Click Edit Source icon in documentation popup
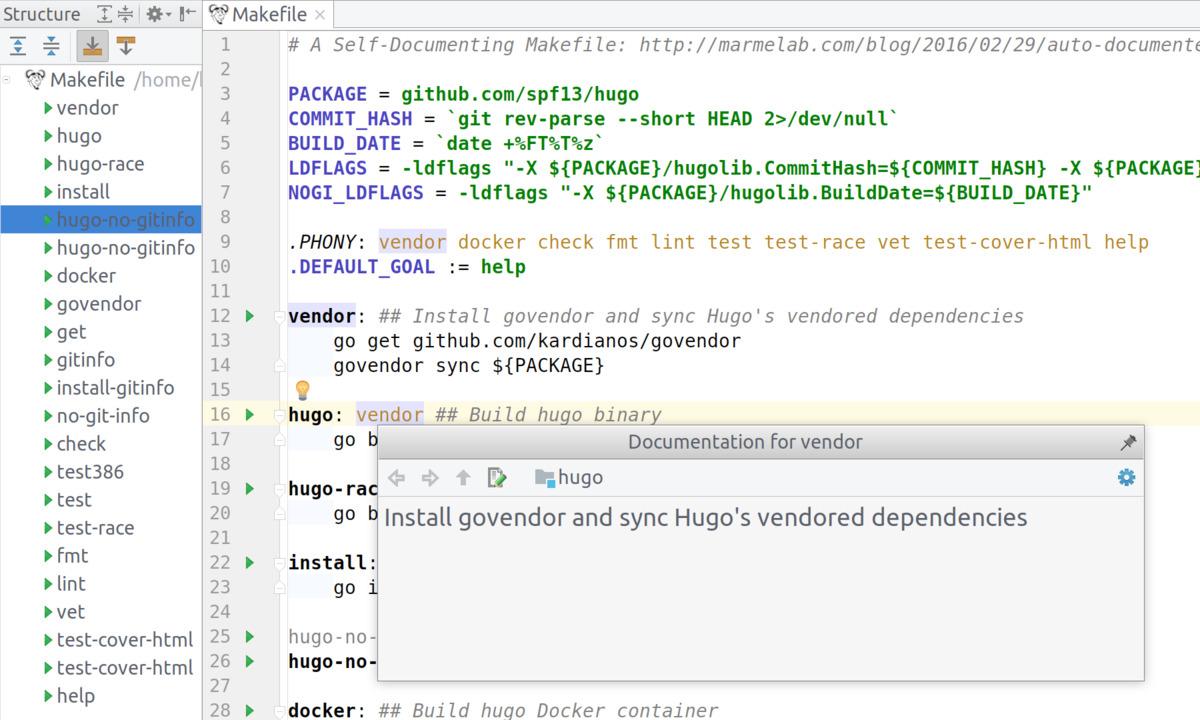Viewport: 1200px width, 720px height. coord(496,478)
